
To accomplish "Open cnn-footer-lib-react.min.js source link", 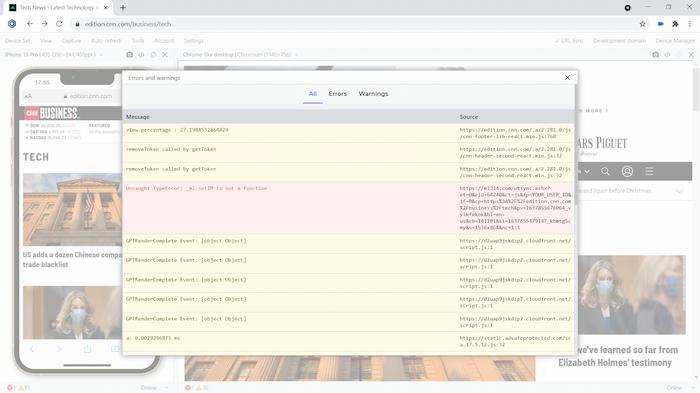I will (515, 133).
